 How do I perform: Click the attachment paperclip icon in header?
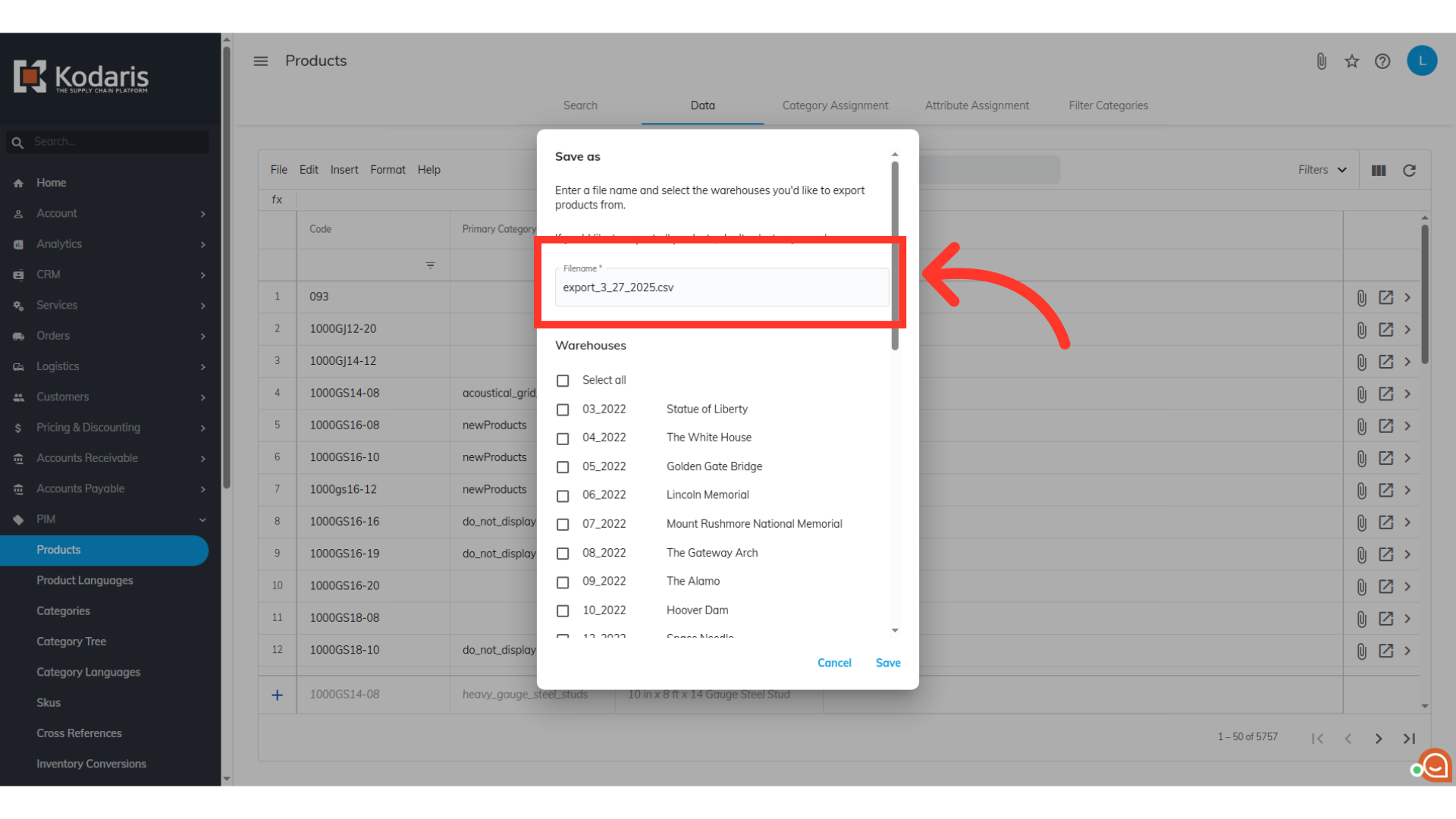click(1321, 61)
